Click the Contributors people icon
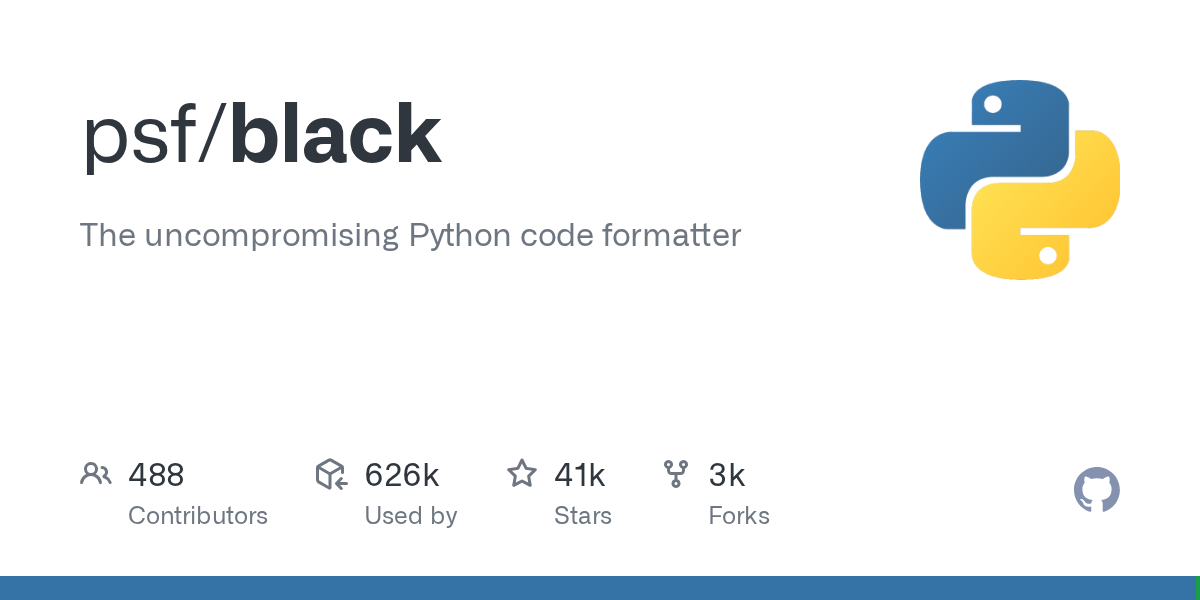Viewport: 1200px width, 600px height. pos(96,474)
